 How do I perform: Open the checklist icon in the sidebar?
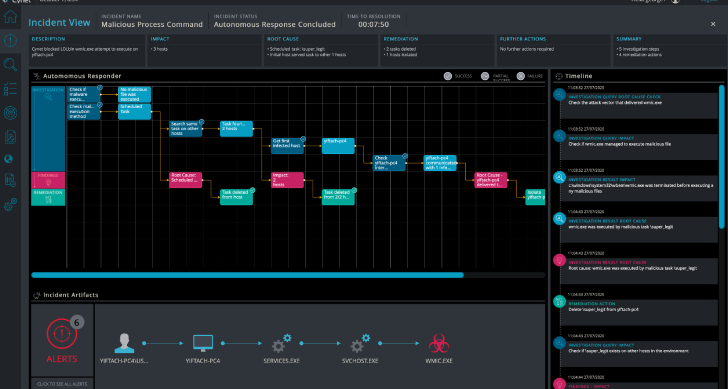point(10,89)
